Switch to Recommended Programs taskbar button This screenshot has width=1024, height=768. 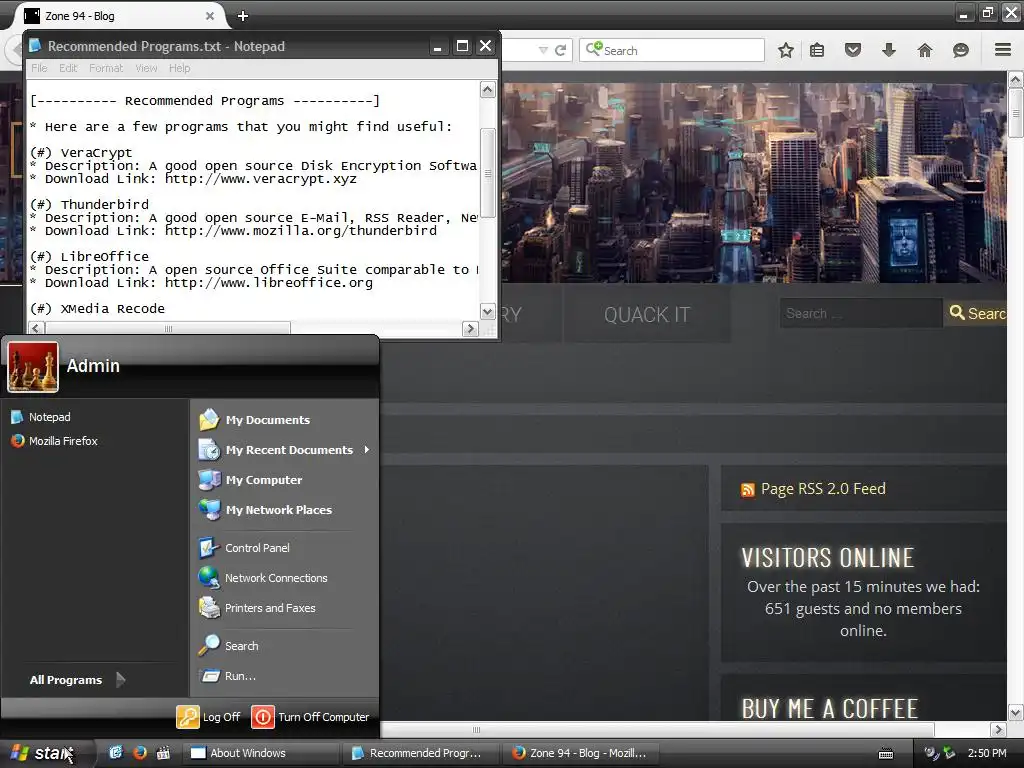point(423,753)
